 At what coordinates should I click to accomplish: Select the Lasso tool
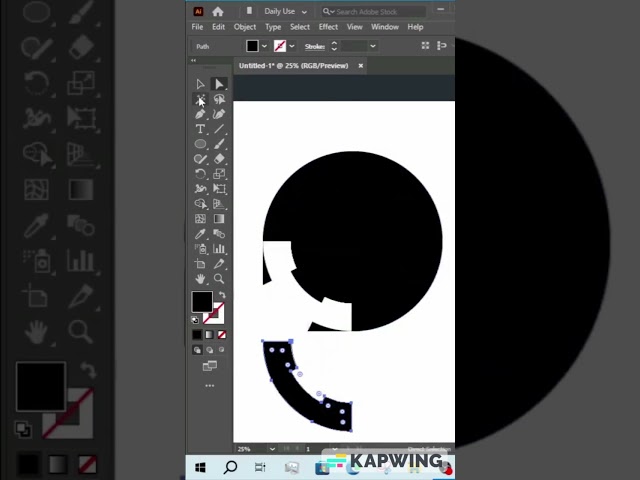[219, 99]
